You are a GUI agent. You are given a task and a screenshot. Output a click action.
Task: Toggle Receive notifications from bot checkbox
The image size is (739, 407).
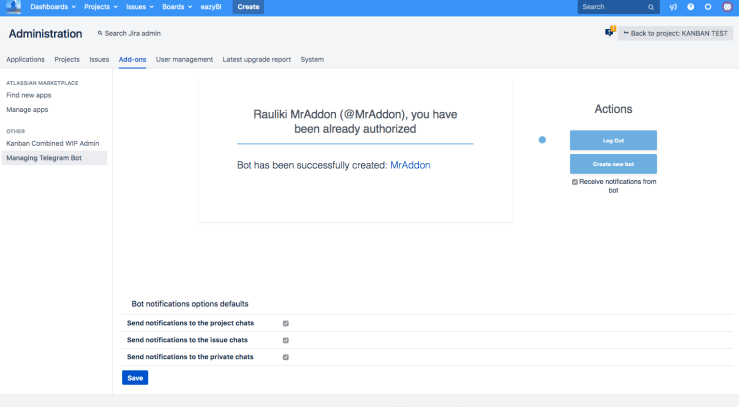coord(575,182)
